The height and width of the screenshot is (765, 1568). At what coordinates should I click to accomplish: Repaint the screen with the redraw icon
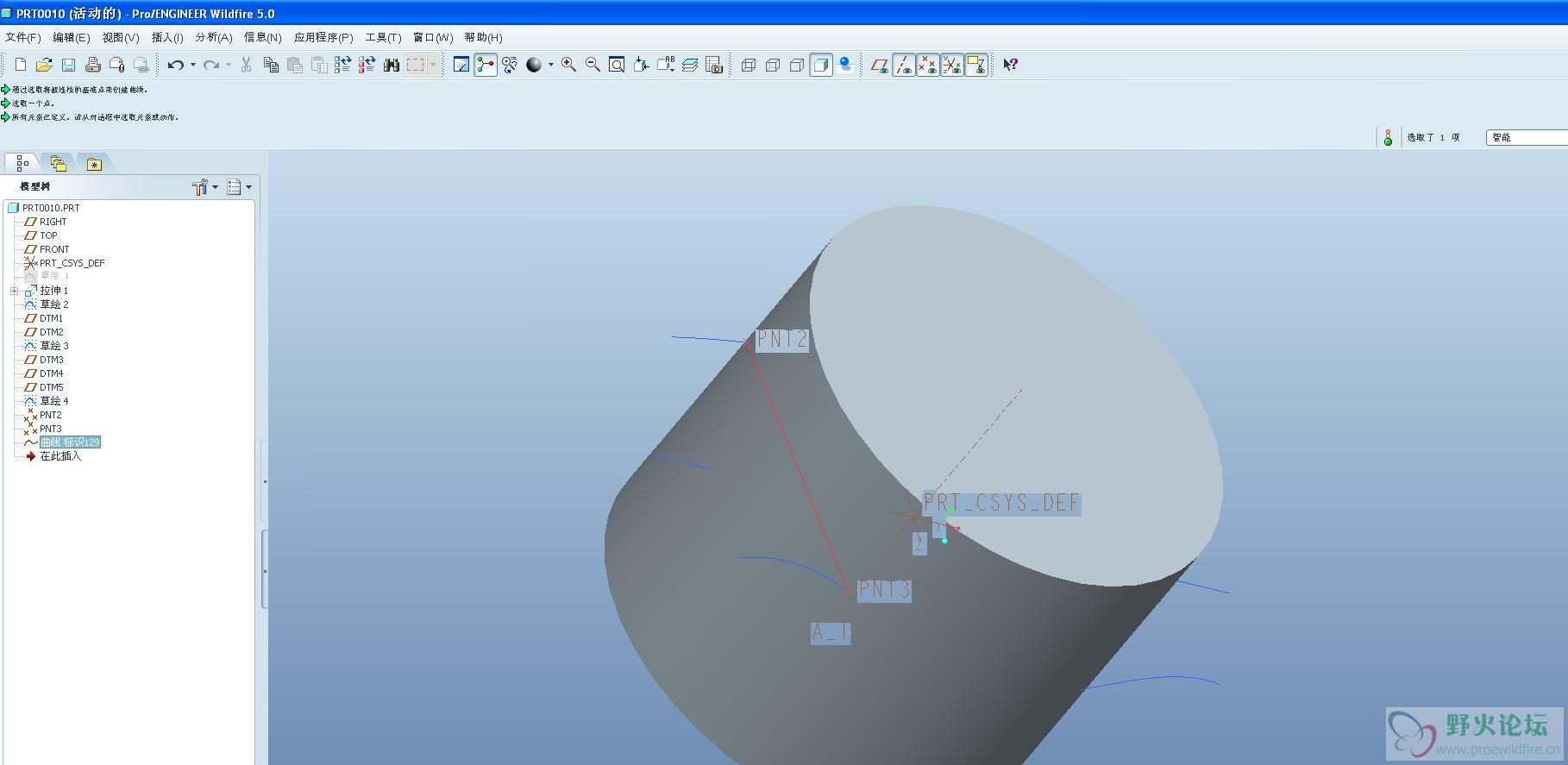click(x=461, y=65)
